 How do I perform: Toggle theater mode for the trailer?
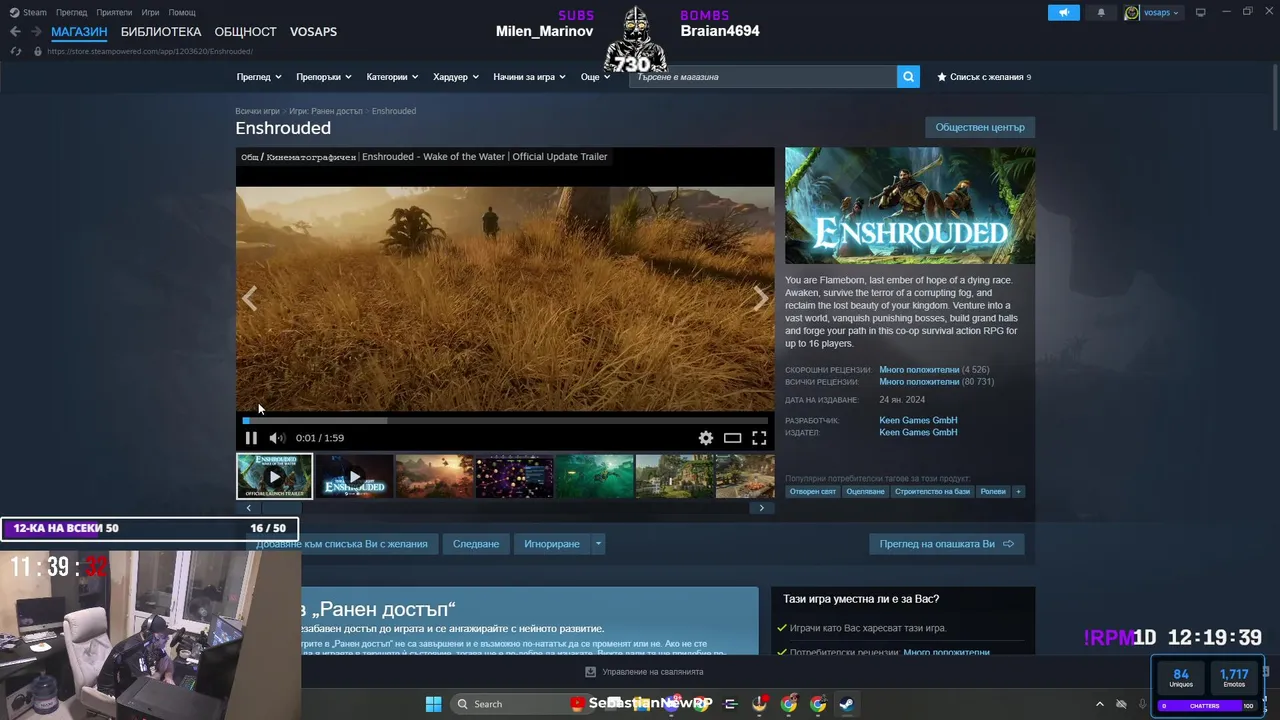(x=733, y=438)
